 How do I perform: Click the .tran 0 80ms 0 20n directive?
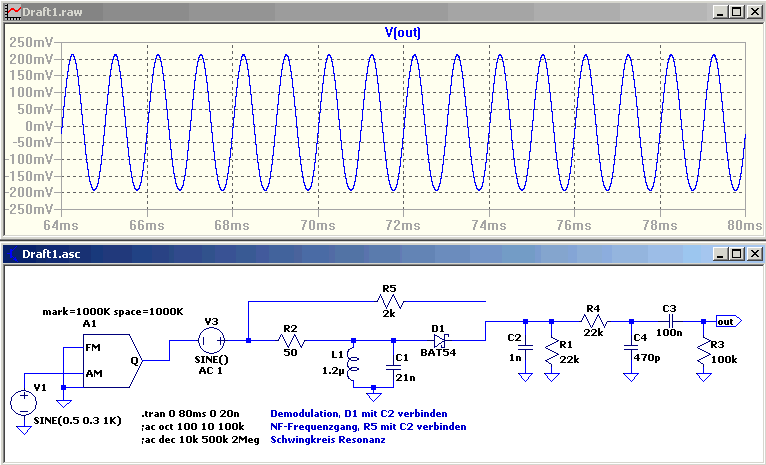point(191,413)
